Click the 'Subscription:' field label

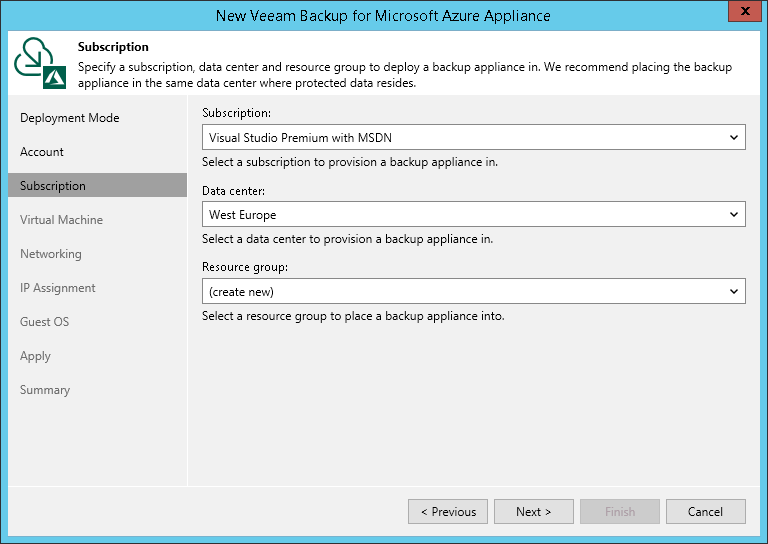236,113
